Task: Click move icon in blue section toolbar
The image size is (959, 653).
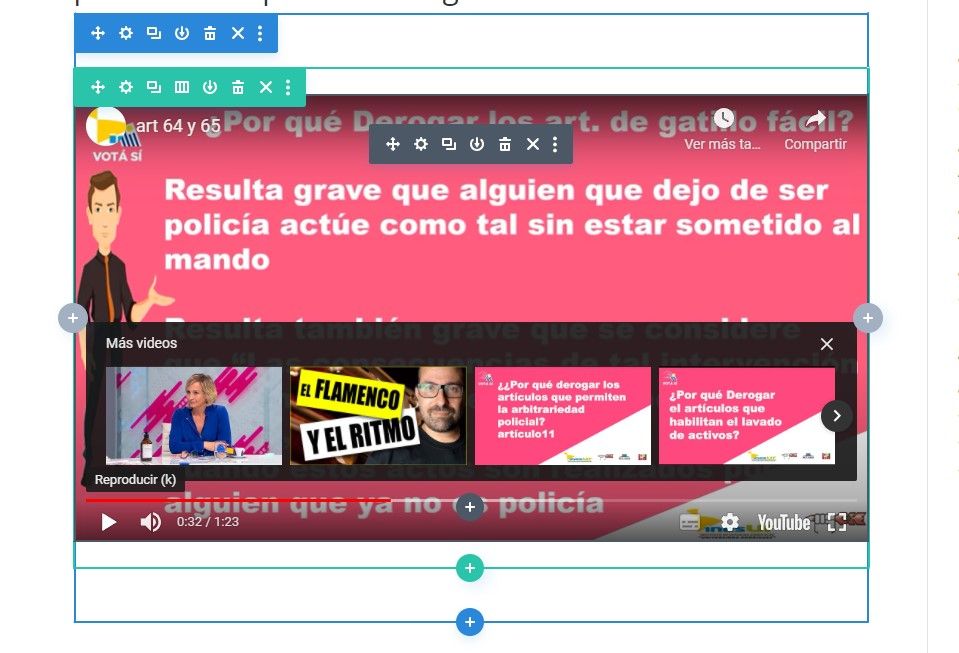Action: pyautogui.click(x=98, y=33)
